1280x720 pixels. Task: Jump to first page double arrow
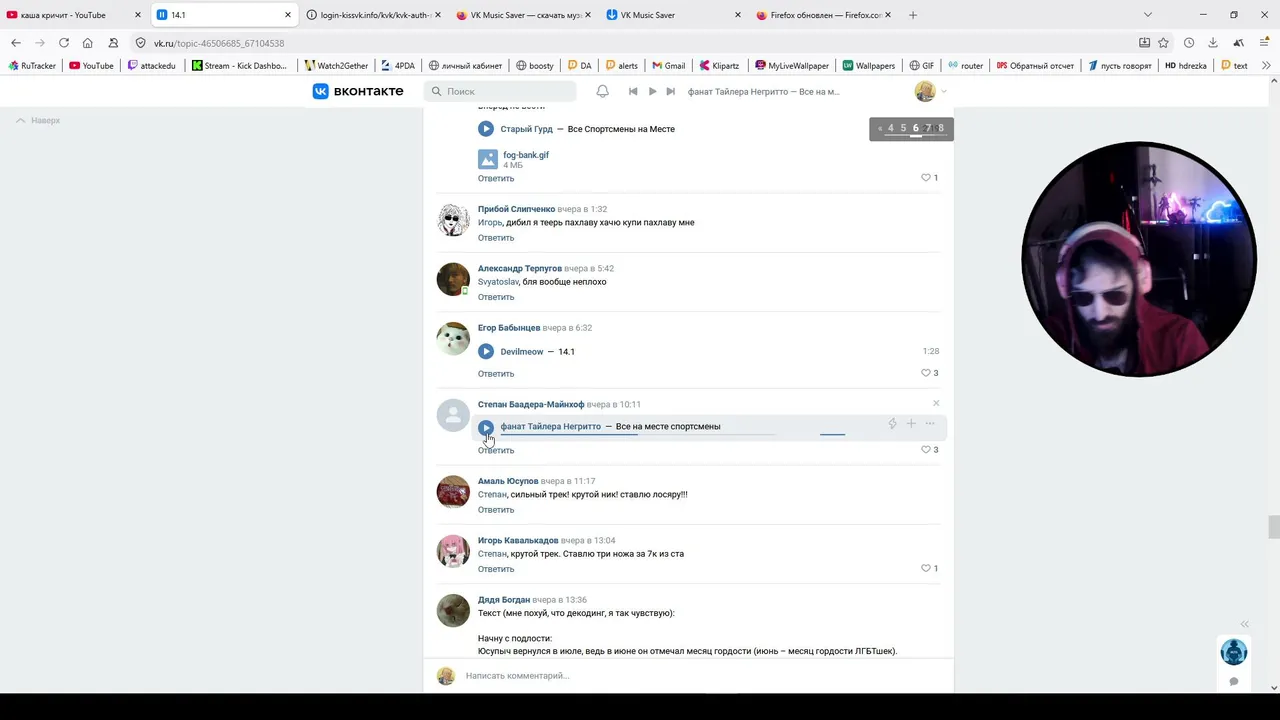click(x=880, y=128)
